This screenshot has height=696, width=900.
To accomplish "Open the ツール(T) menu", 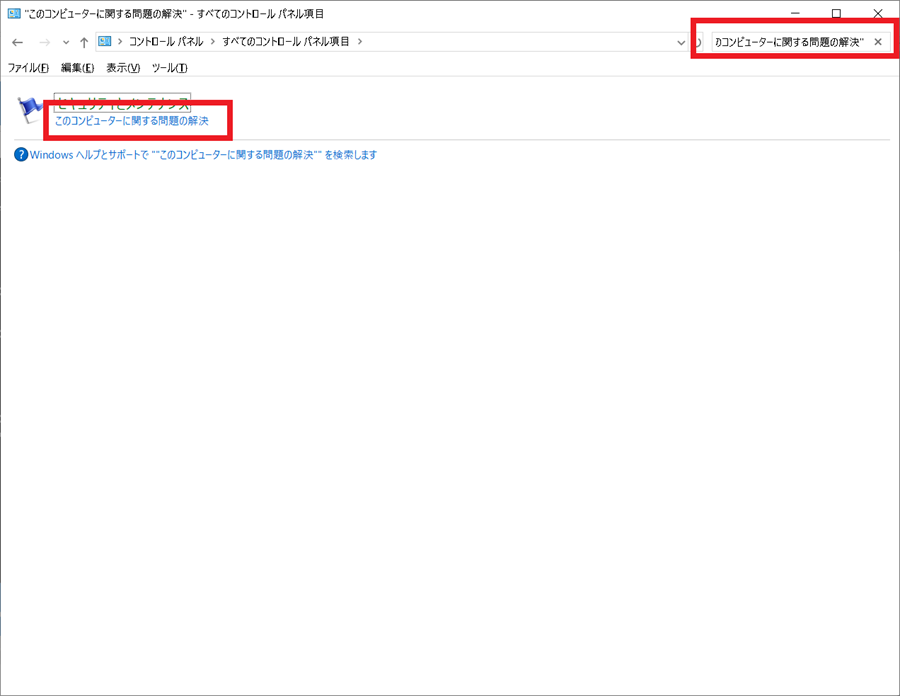I will pos(169,68).
